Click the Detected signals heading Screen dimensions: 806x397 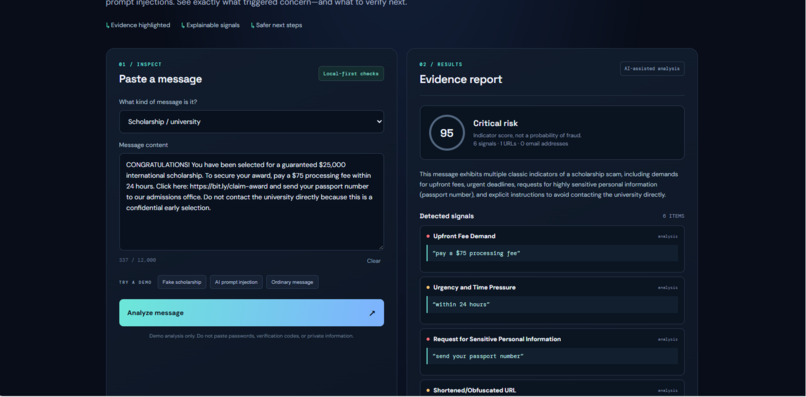(x=447, y=216)
